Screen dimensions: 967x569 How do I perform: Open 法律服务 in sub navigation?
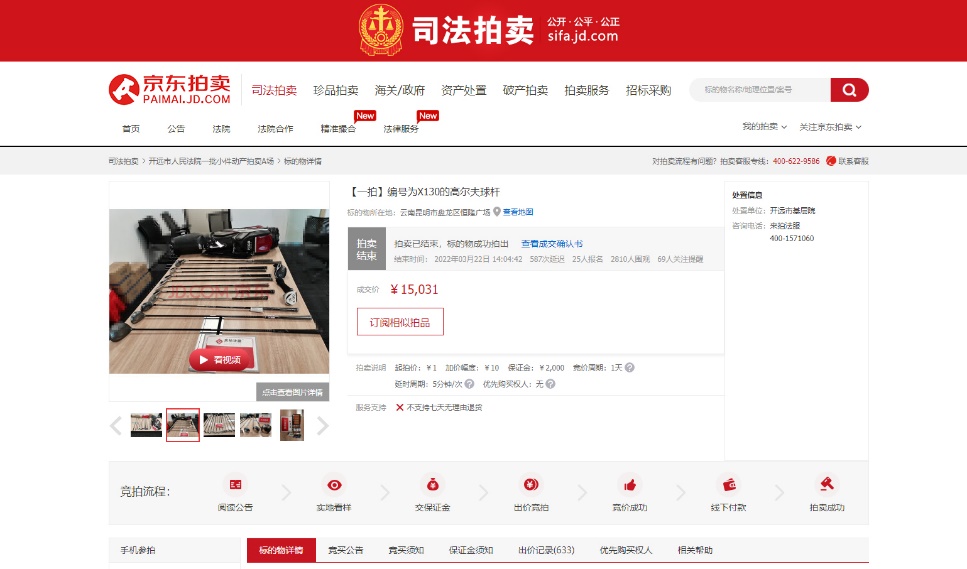[x=401, y=128]
